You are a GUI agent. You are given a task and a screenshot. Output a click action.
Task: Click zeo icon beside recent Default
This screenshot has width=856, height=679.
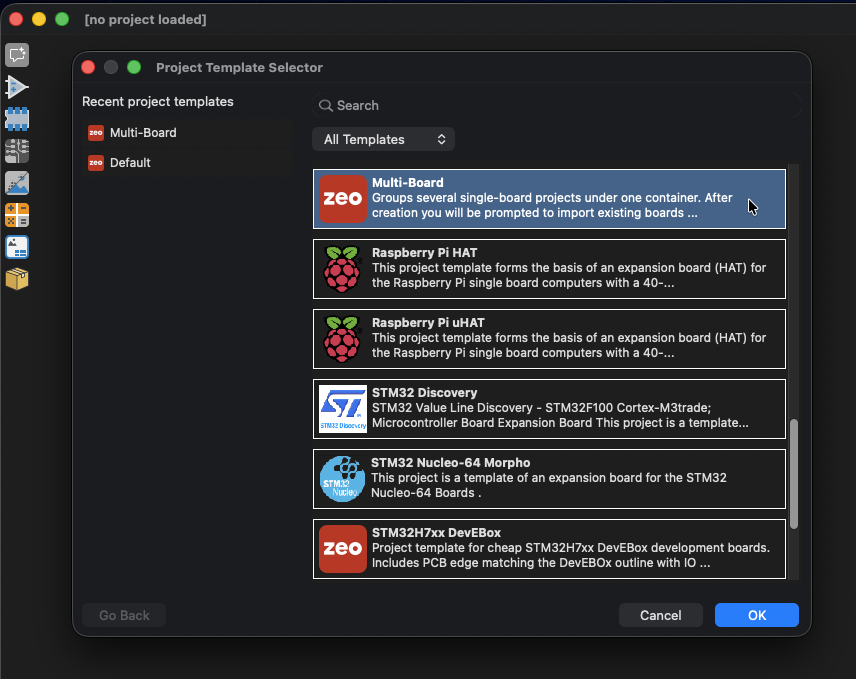[96, 163]
